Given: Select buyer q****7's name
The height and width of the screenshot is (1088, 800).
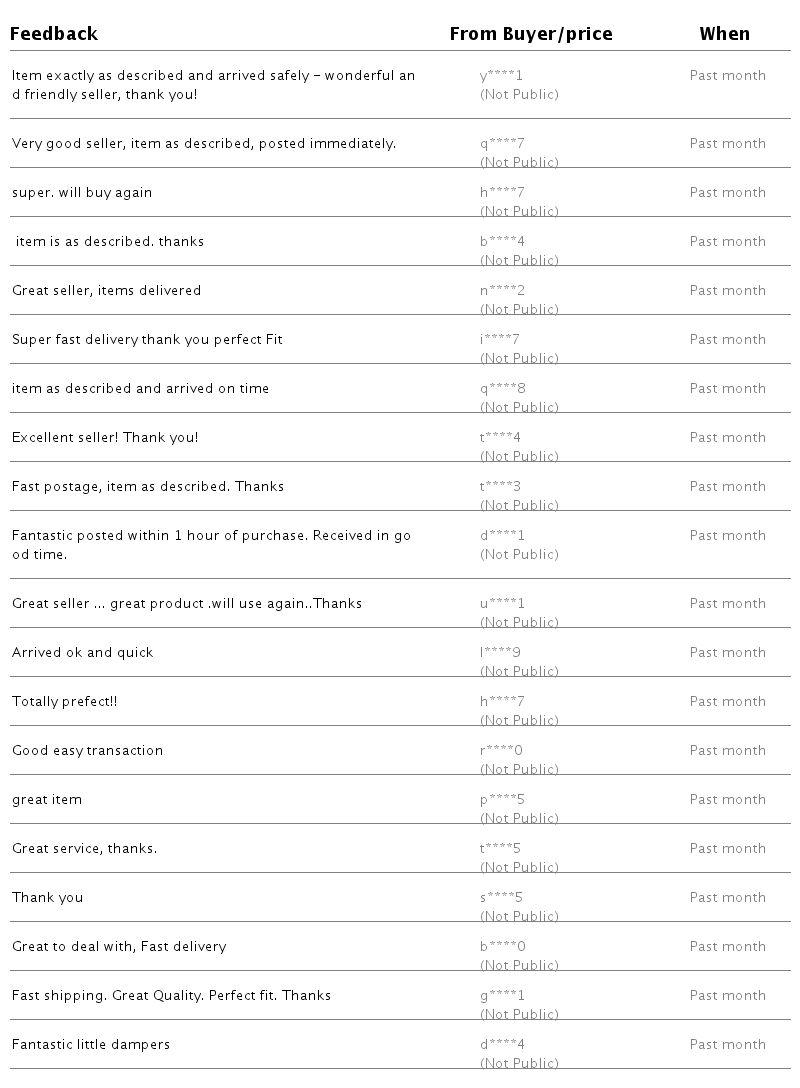Looking at the screenshot, I should coord(502,144).
